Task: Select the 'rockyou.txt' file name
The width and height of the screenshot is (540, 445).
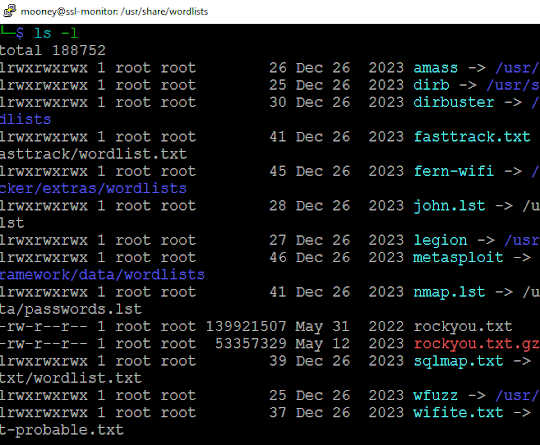Action: click(x=463, y=326)
